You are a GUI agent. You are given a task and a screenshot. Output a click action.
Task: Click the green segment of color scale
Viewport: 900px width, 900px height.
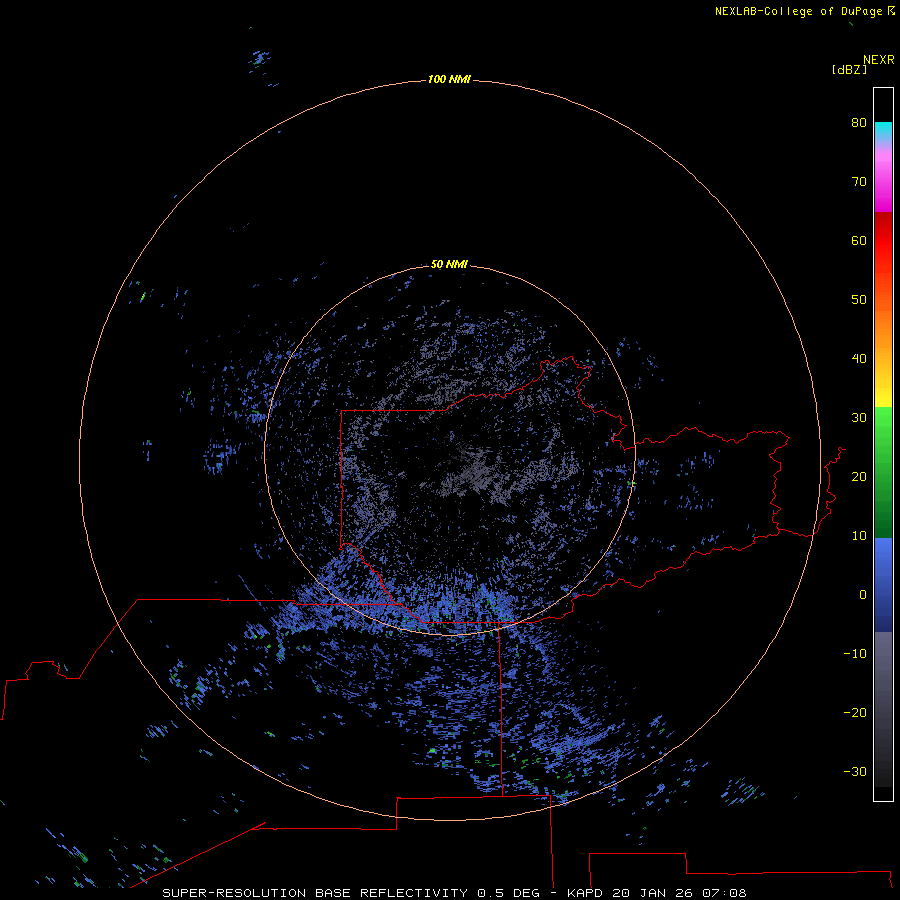click(x=883, y=472)
